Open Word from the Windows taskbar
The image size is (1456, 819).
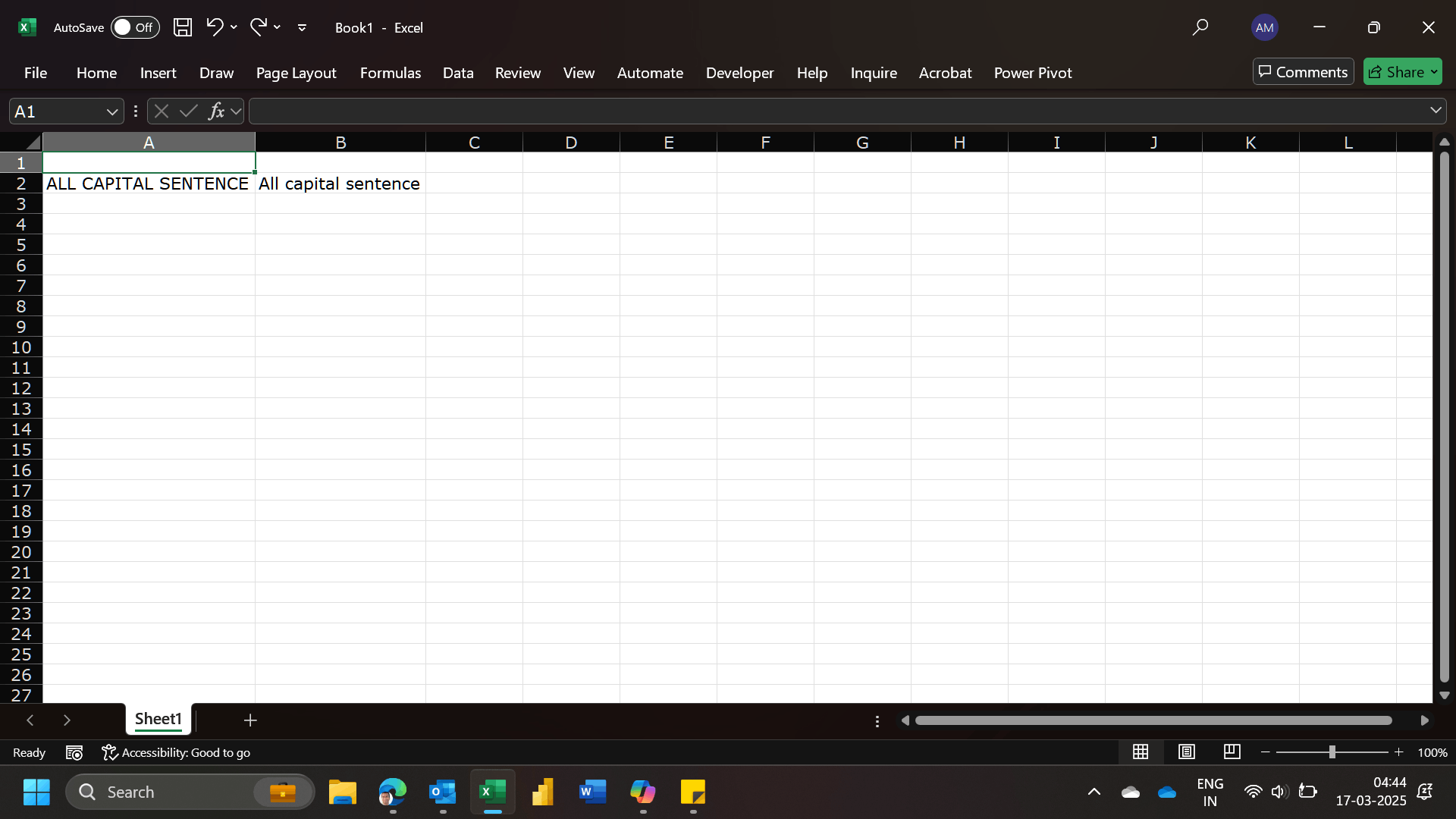tap(592, 792)
